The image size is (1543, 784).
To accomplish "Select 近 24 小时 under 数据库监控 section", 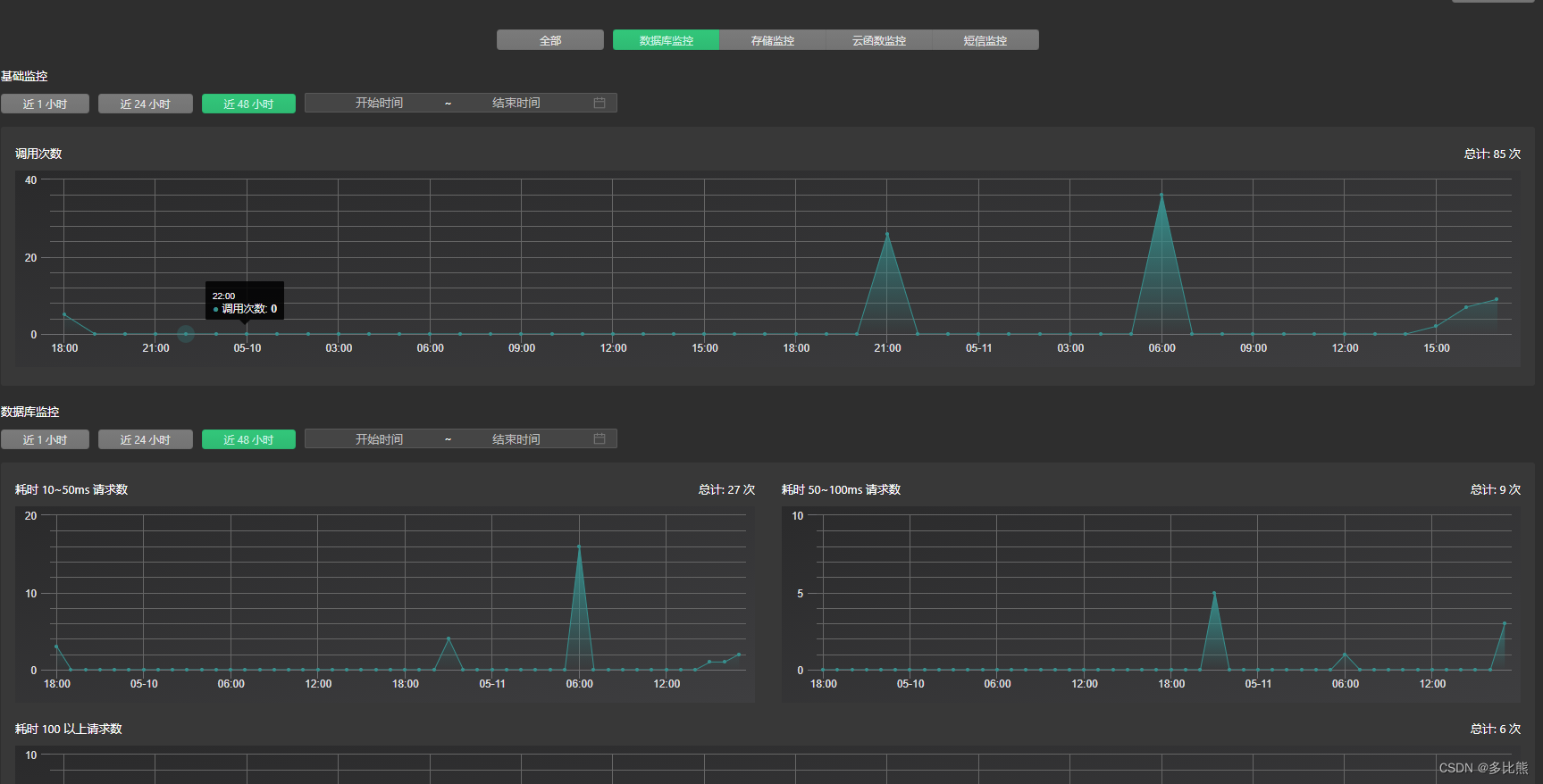I will click(145, 439).
